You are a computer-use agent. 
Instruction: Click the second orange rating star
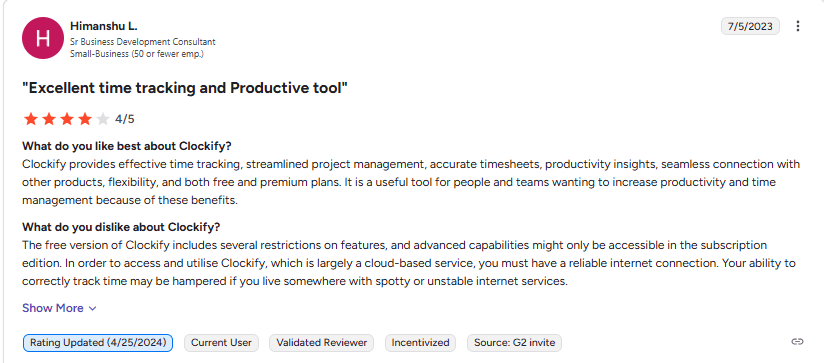pos(49,119)
